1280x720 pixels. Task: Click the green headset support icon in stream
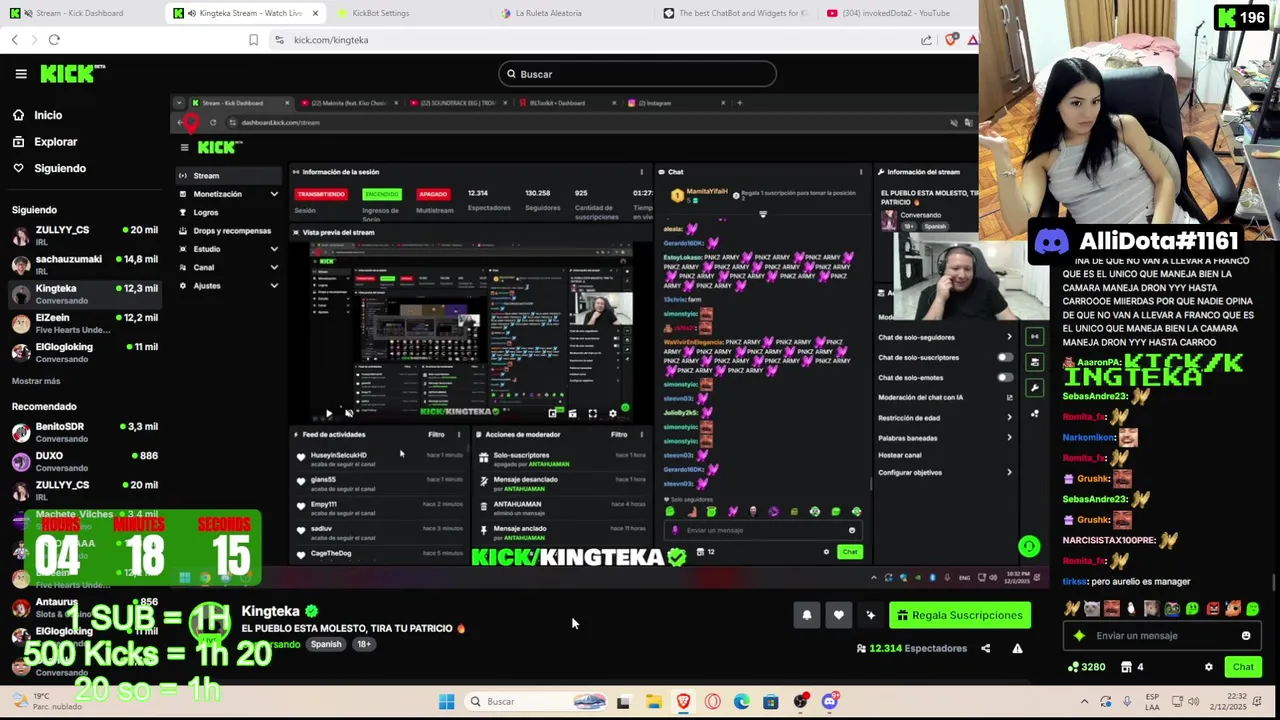1028,546
